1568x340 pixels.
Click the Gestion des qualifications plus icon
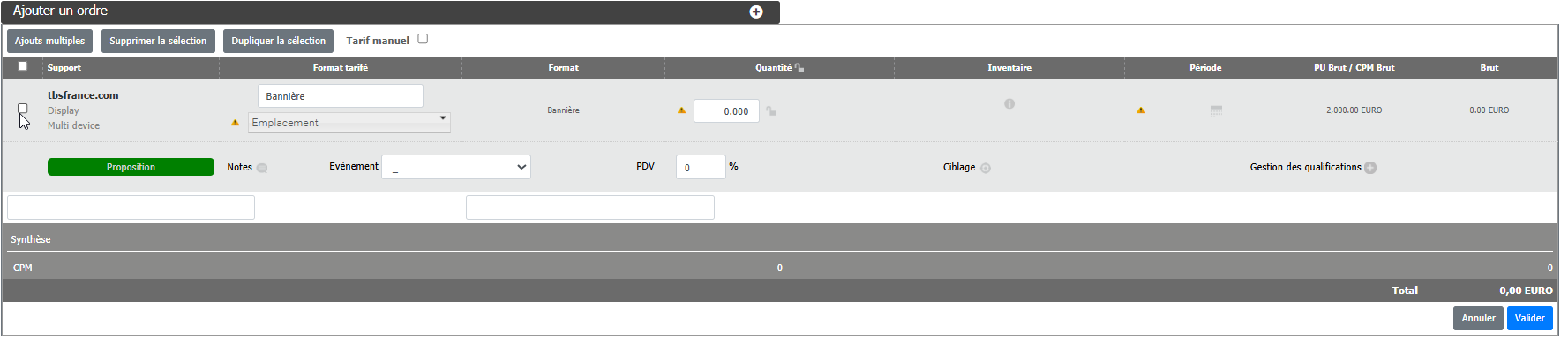pos(1370,168)
